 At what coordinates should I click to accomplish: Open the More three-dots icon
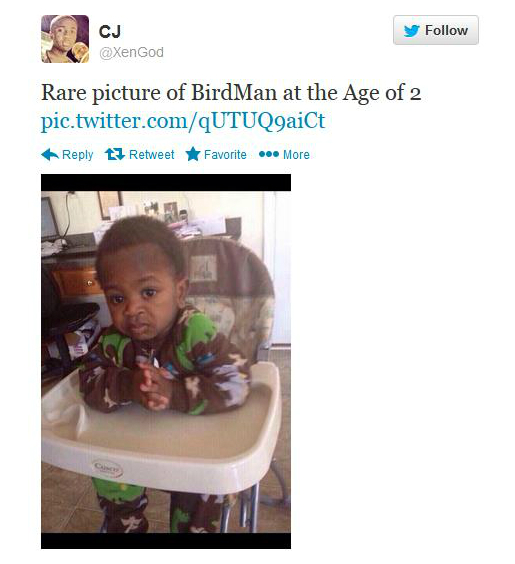tap(269, 154)
